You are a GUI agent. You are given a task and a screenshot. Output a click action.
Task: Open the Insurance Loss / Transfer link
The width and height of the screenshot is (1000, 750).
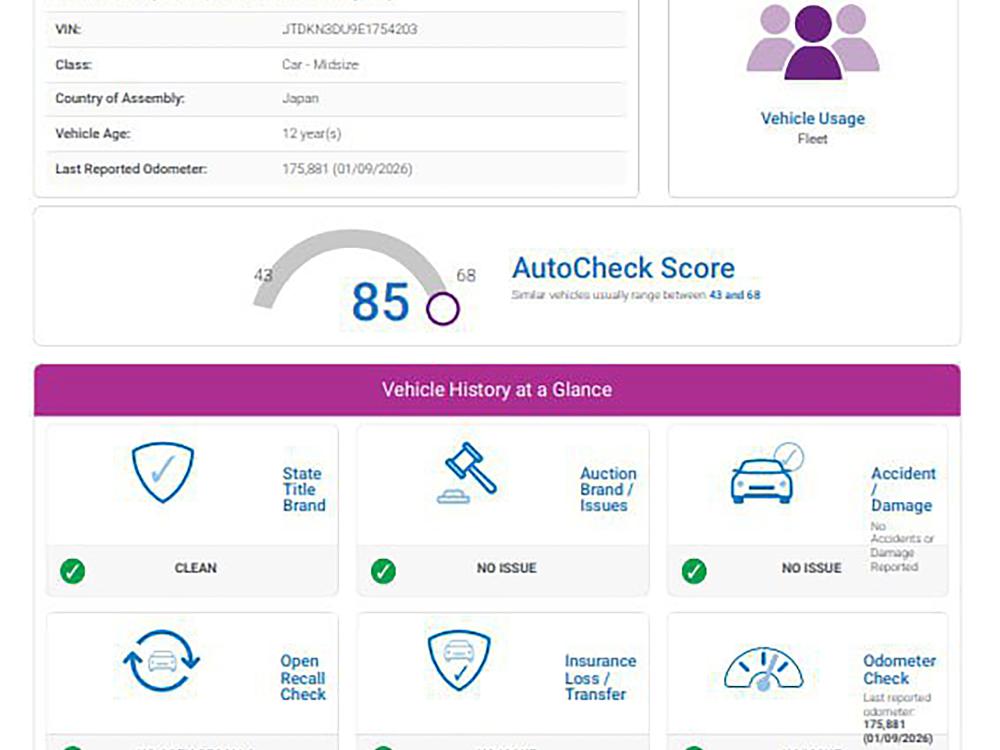coord(599,677)
